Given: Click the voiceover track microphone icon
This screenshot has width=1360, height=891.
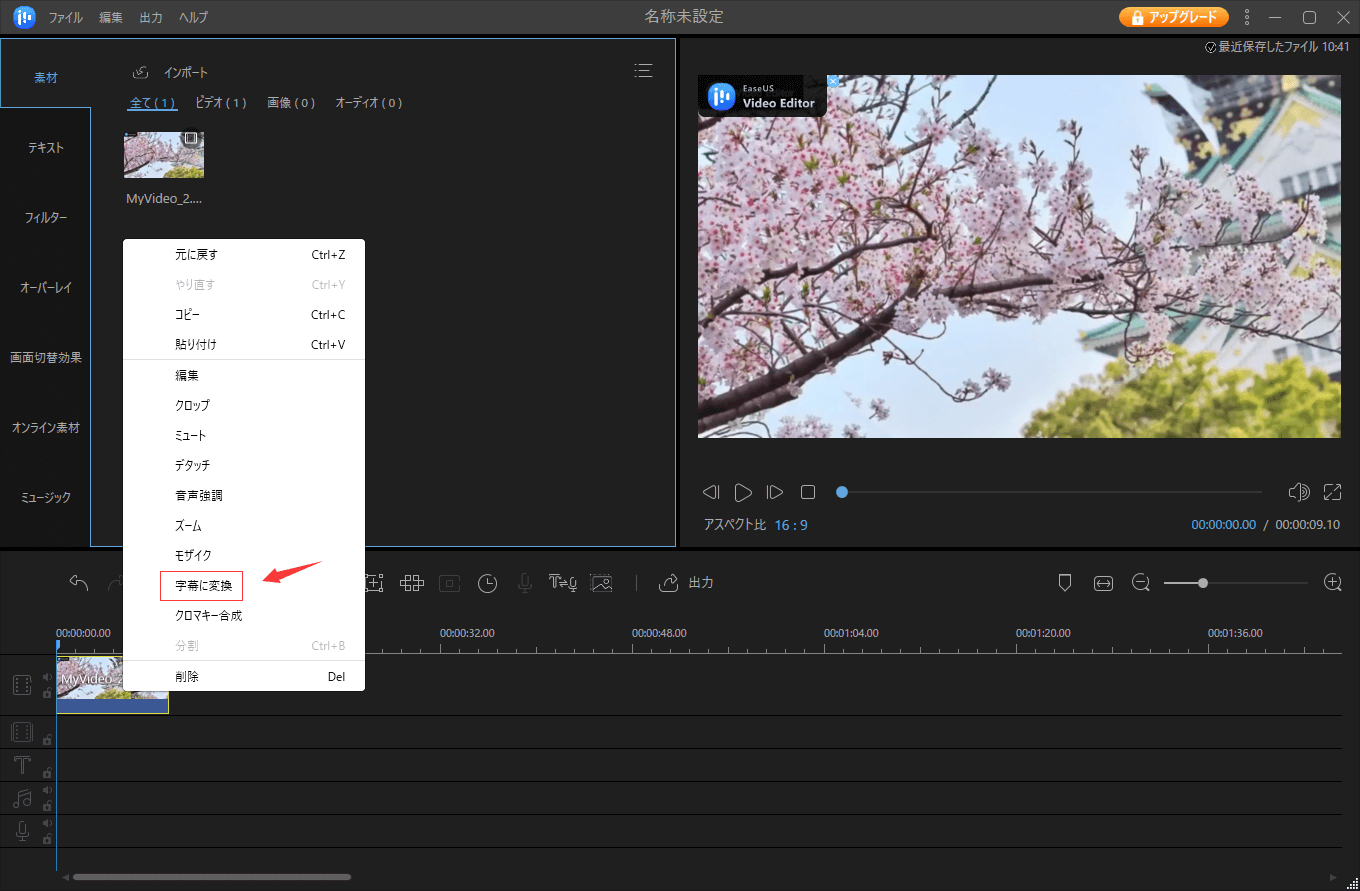Looking at the screenshot, I should [x=22, y=831].
